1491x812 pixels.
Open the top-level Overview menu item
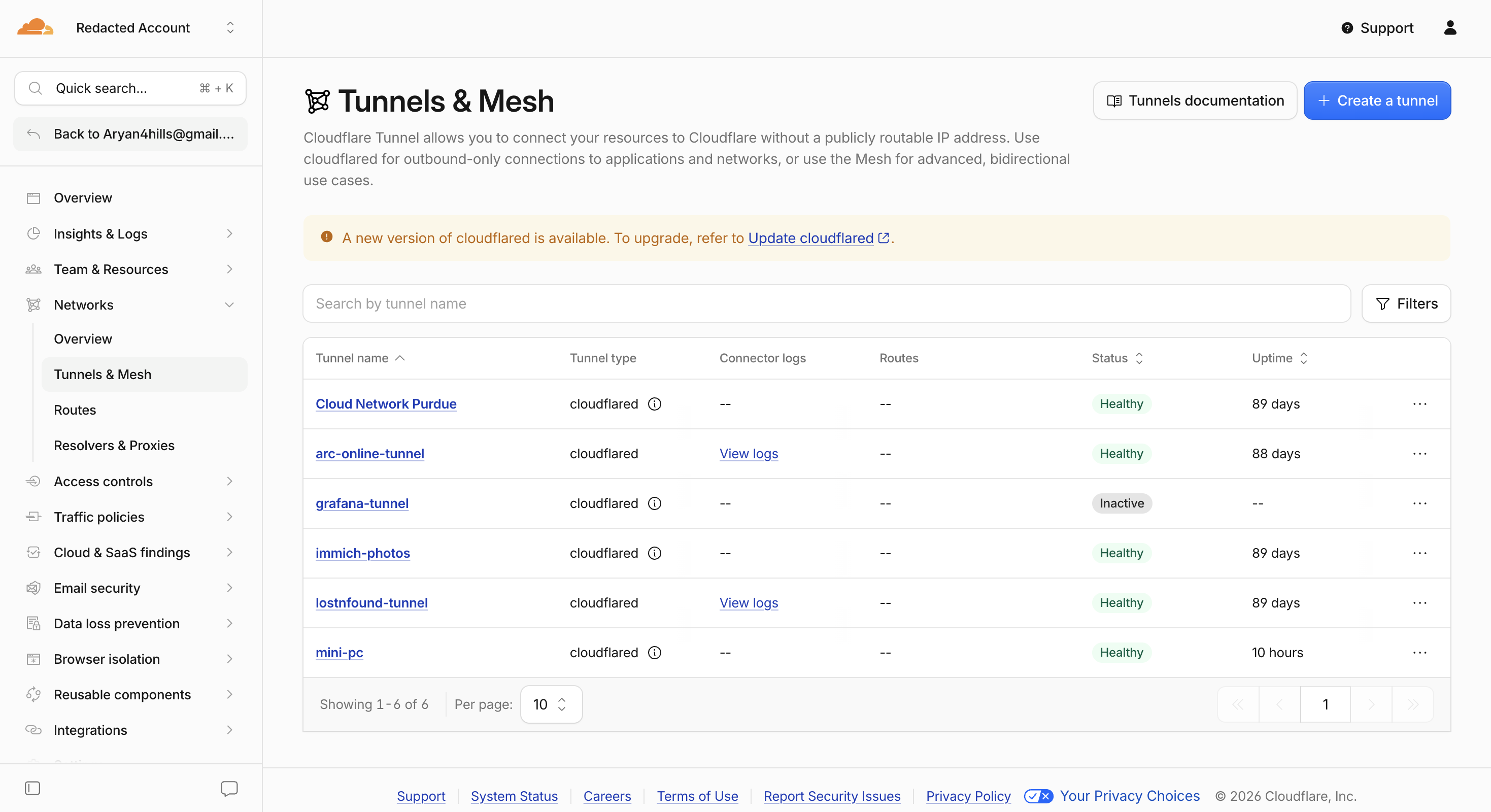(131, 198)
